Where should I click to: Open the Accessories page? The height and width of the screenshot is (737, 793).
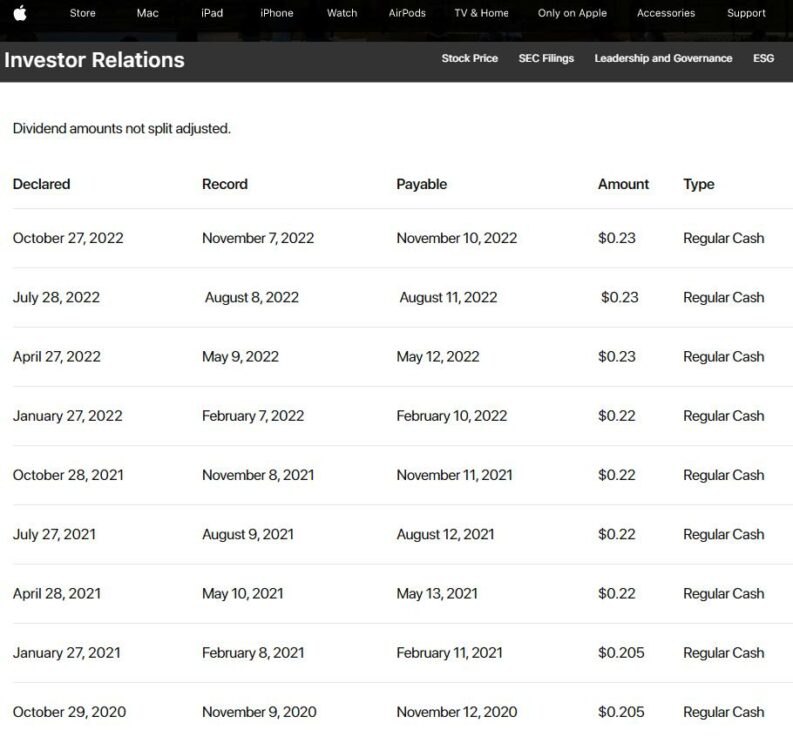click(x=665, y=13)
